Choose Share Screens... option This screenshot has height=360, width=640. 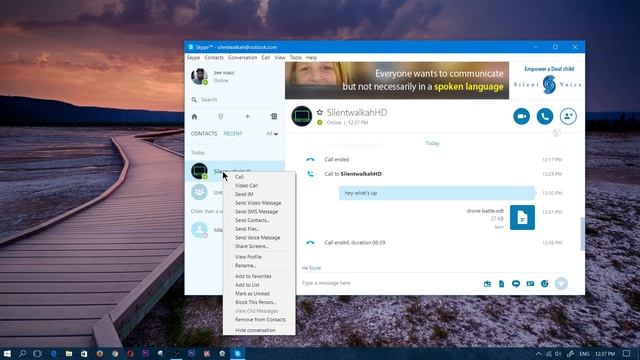point(259,246)
